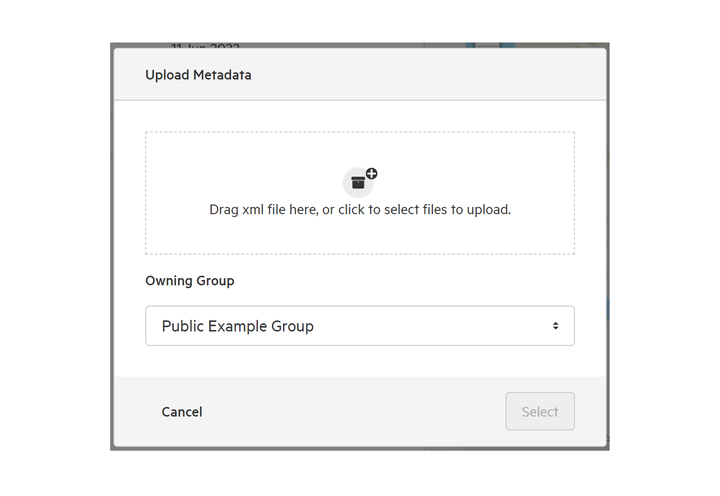Expand group list via selector caret
The image size is (720, 496).
coord(556,326)
